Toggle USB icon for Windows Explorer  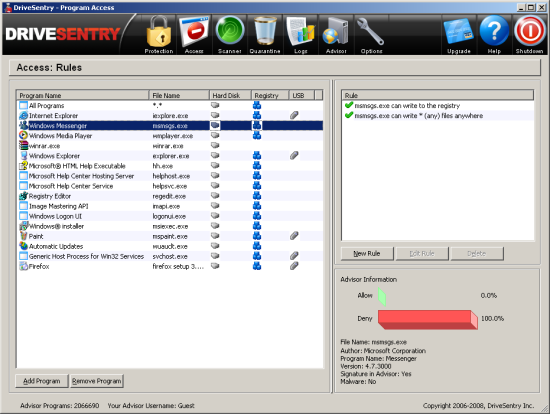tap(294, 155)
